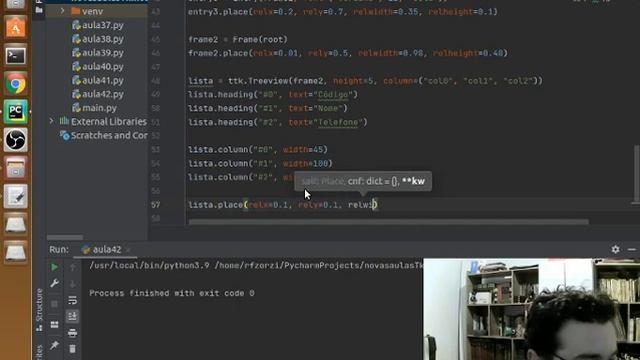Close the aula42 run tab
Image resolution: width=640 pixels, height=360 pixels.
pyautogui.click(x=128, y=249)
